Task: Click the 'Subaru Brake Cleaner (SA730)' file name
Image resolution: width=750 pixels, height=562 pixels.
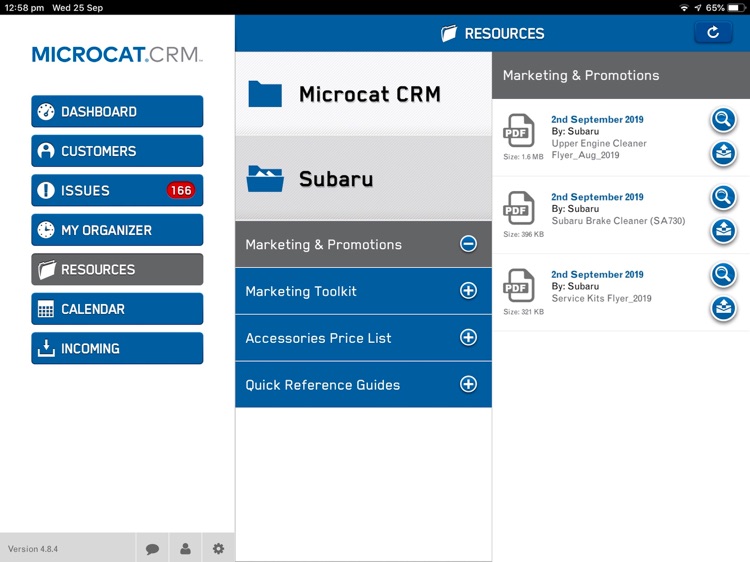Action: click(618, 220)
